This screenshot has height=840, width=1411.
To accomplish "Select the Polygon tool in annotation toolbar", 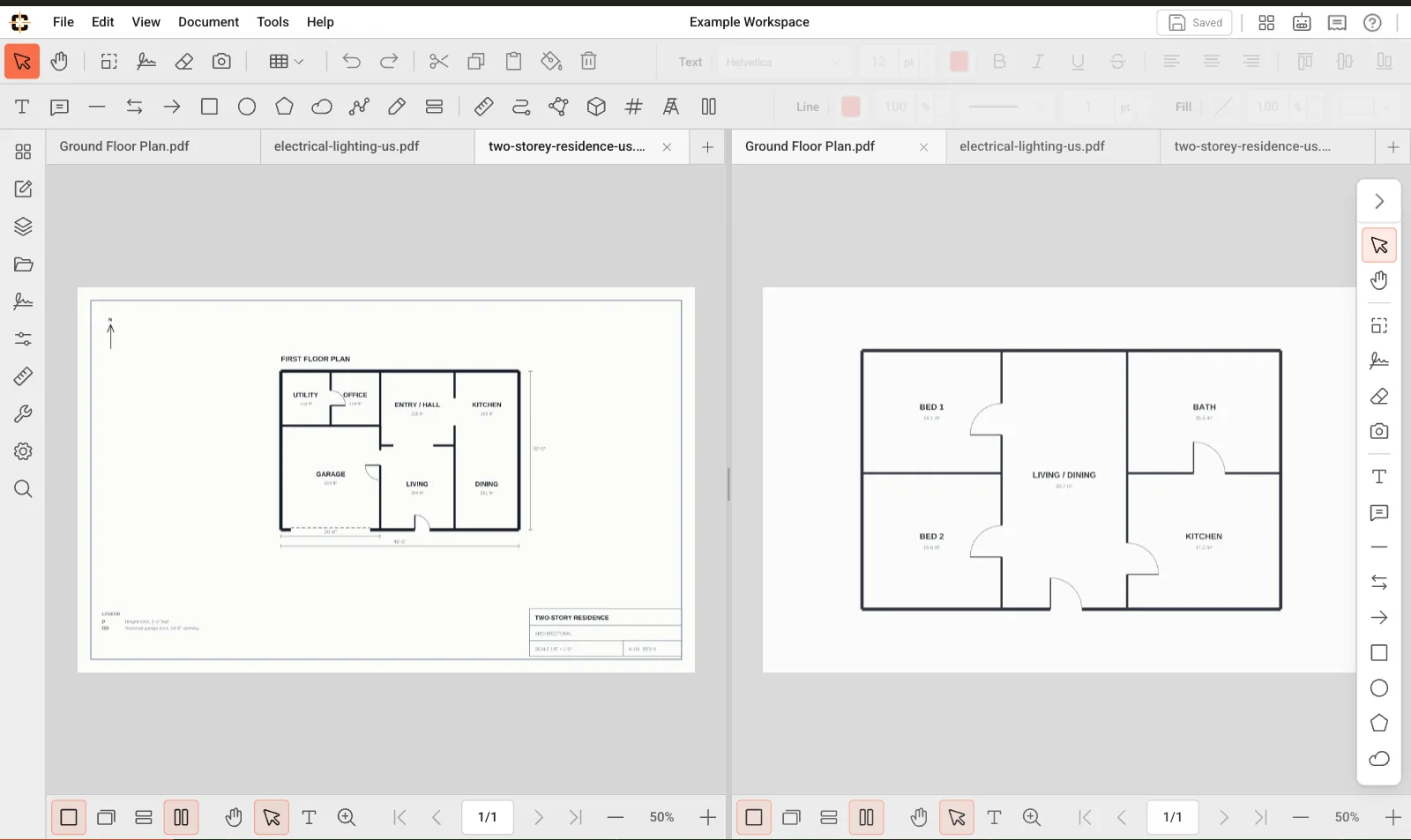I will pos(284,107).
